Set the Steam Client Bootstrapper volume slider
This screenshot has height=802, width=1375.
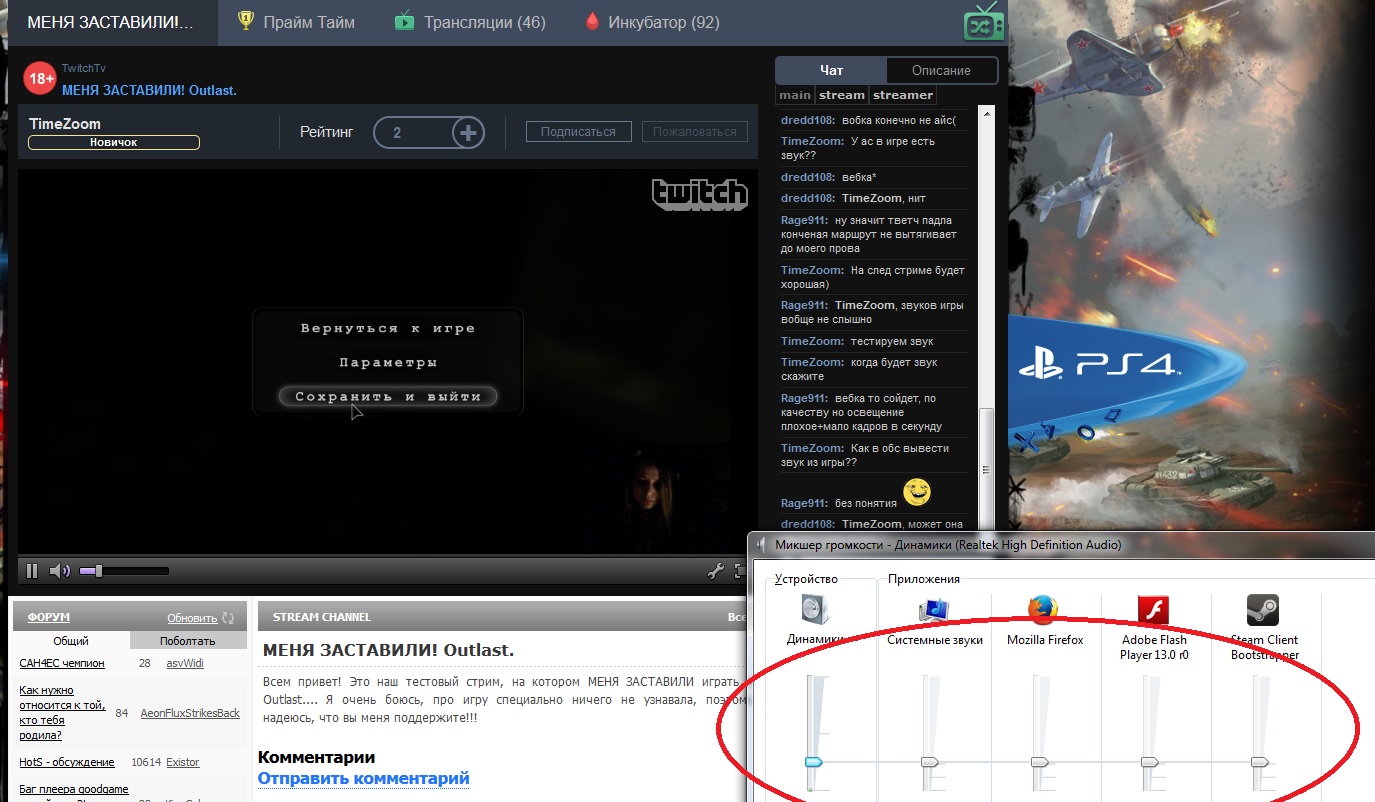[x=1260, y=762]
